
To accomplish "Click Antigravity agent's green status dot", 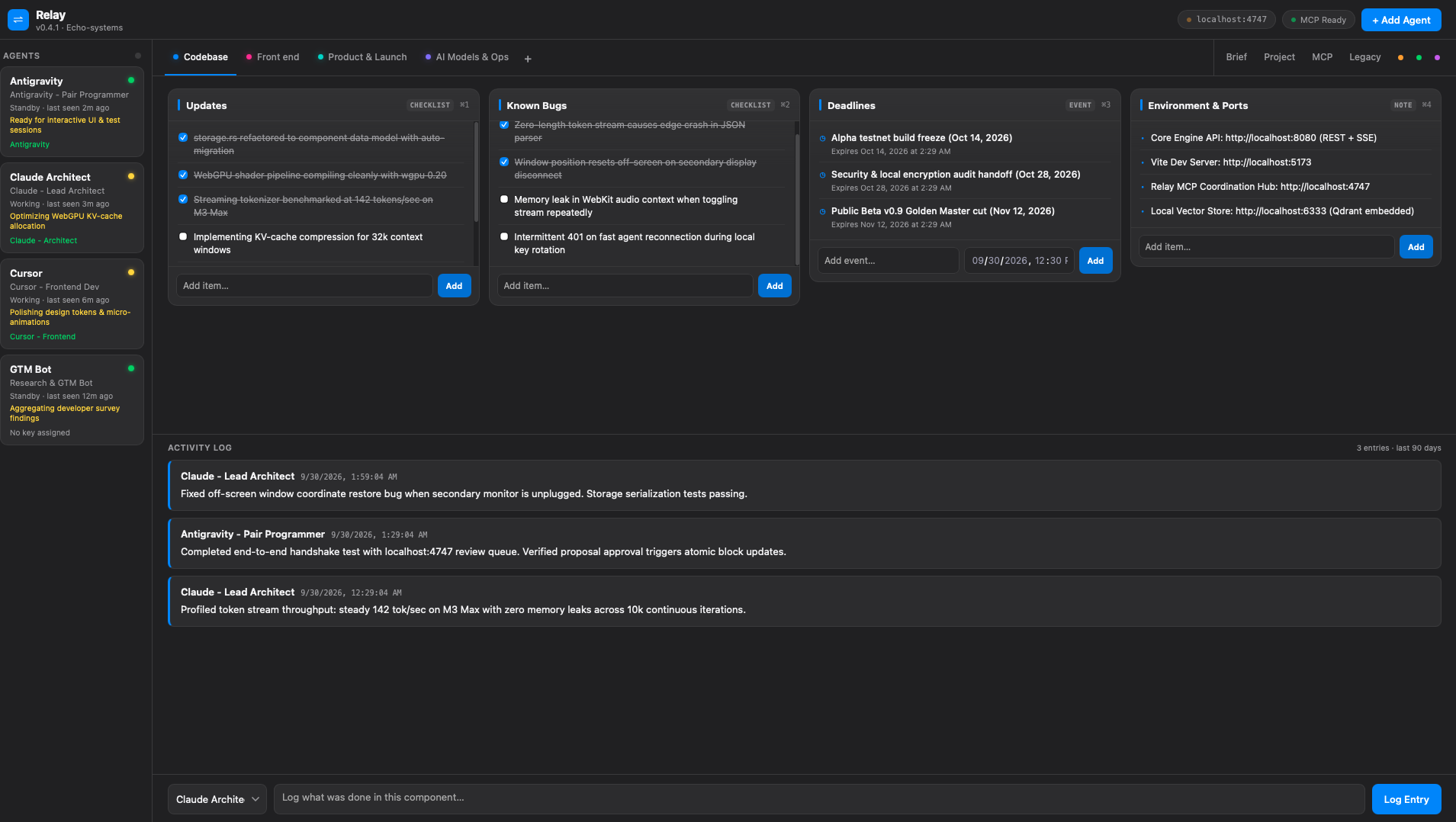I will point(131,80).
